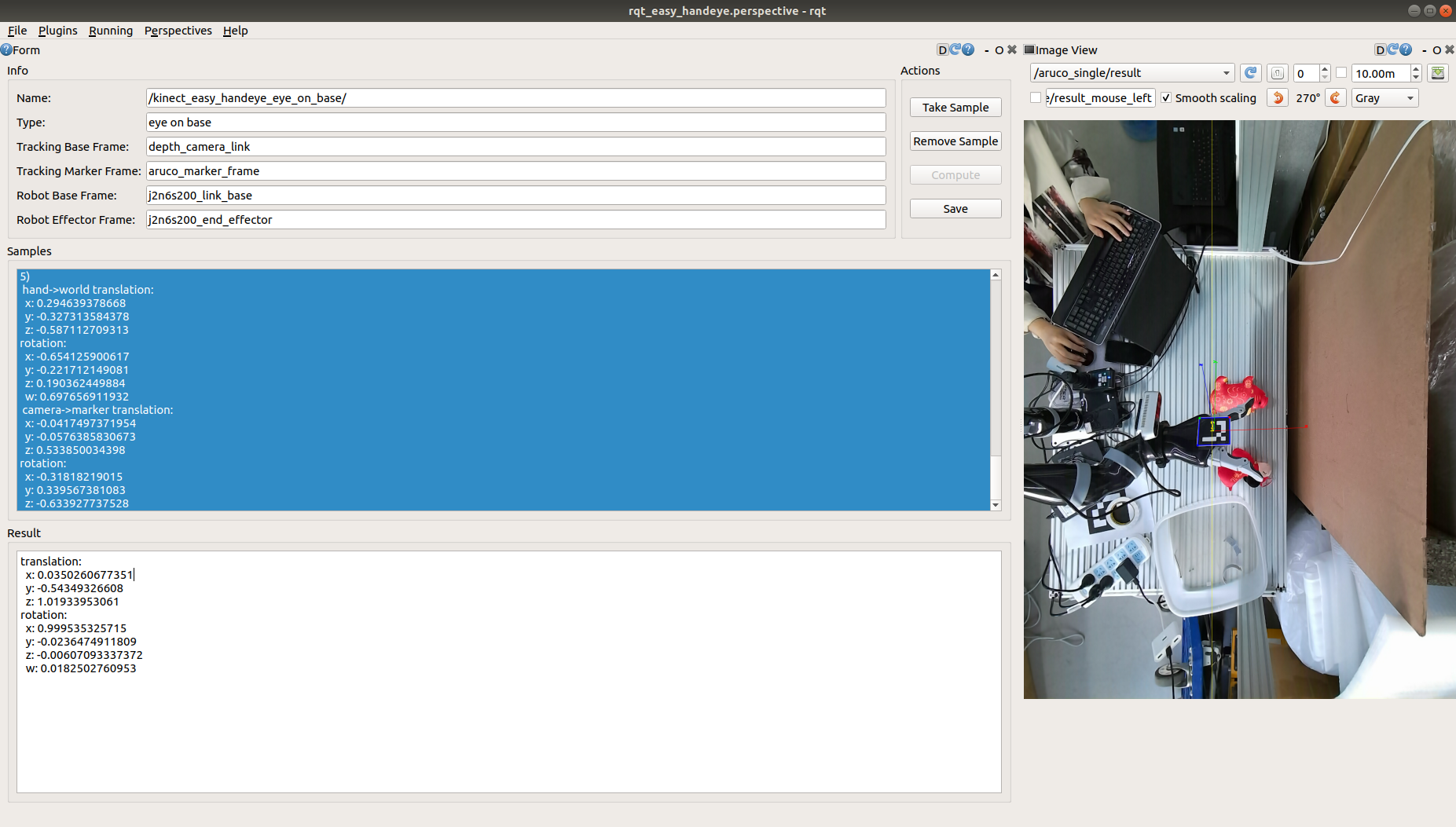Open the Form panel help icon

(968, 49)
